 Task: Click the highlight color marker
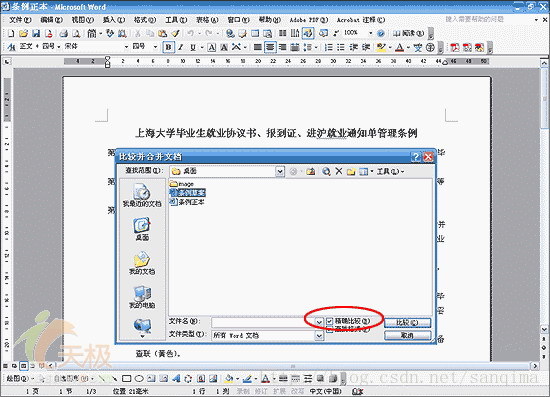[380, 47]
